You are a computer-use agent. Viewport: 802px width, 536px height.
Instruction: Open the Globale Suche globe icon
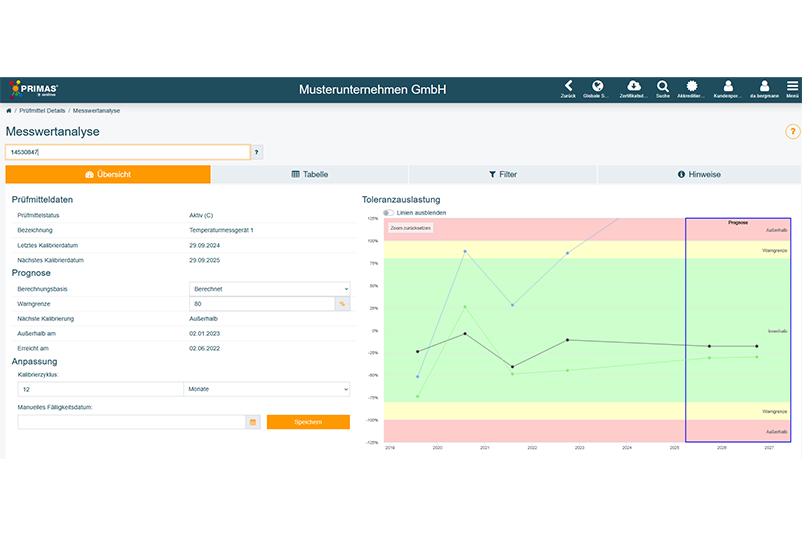click(598, 87)
